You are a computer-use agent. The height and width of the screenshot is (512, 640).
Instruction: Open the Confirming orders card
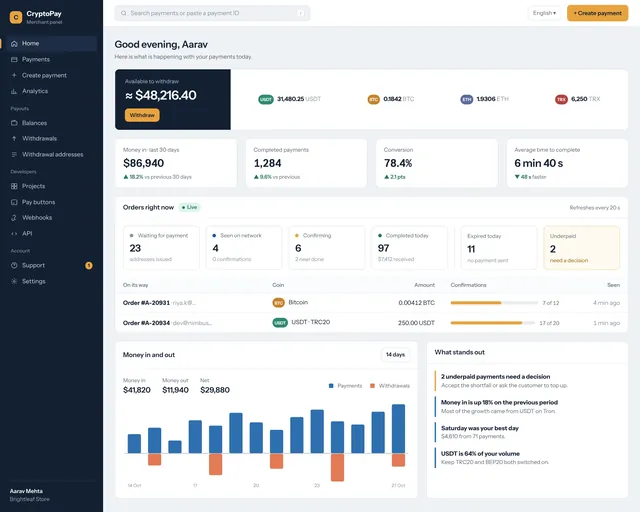327,247
